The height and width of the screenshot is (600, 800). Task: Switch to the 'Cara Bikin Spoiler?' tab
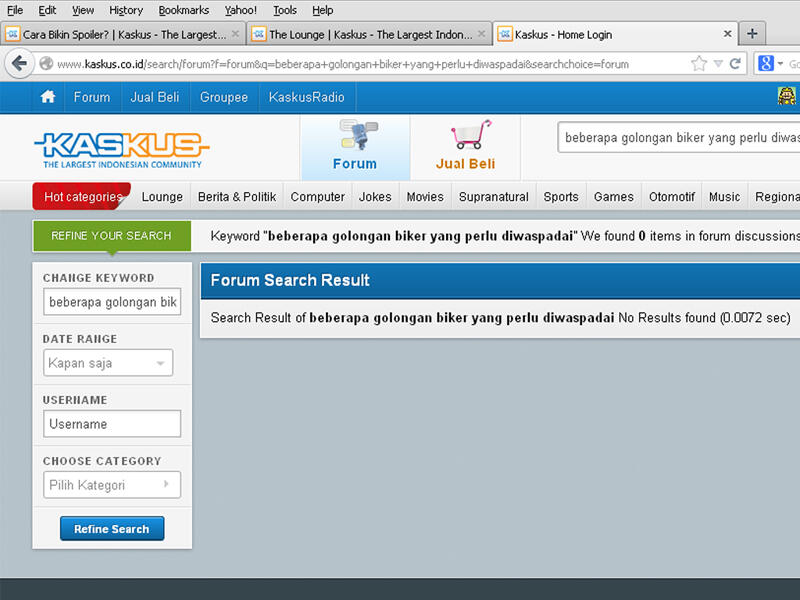[120, 34]
